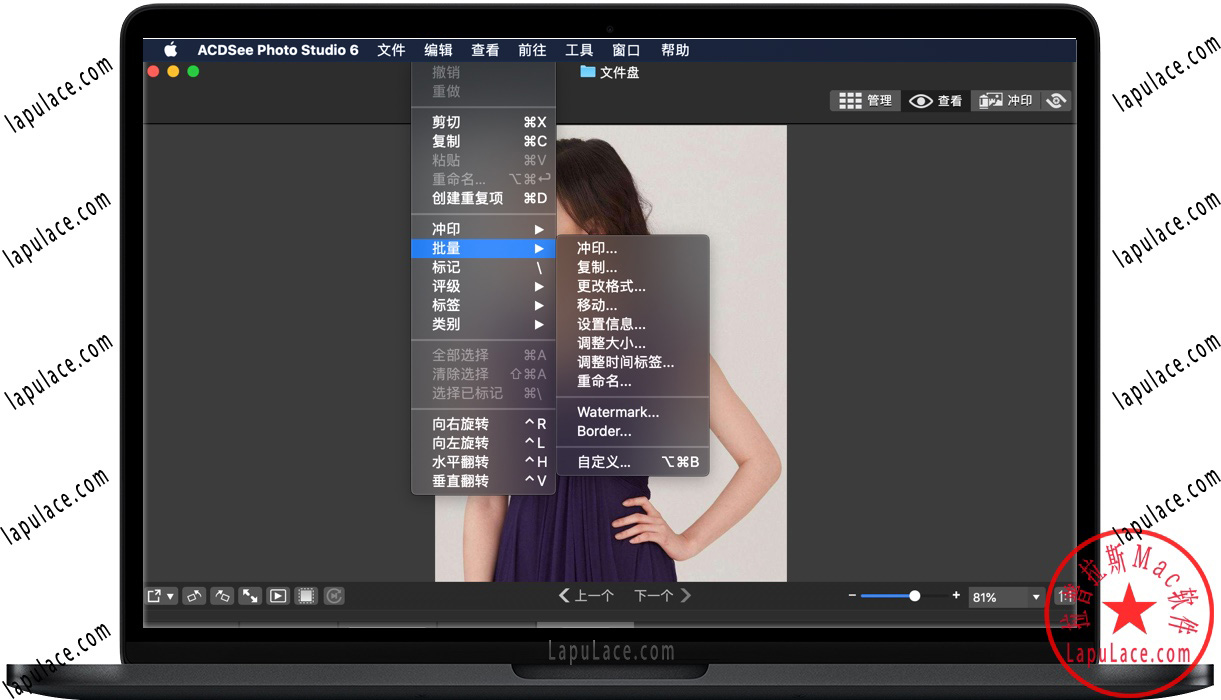Choose 剪切 from the Edit menu
Image resolution: width=1221 pixels, height=700 pixels.
483,122
